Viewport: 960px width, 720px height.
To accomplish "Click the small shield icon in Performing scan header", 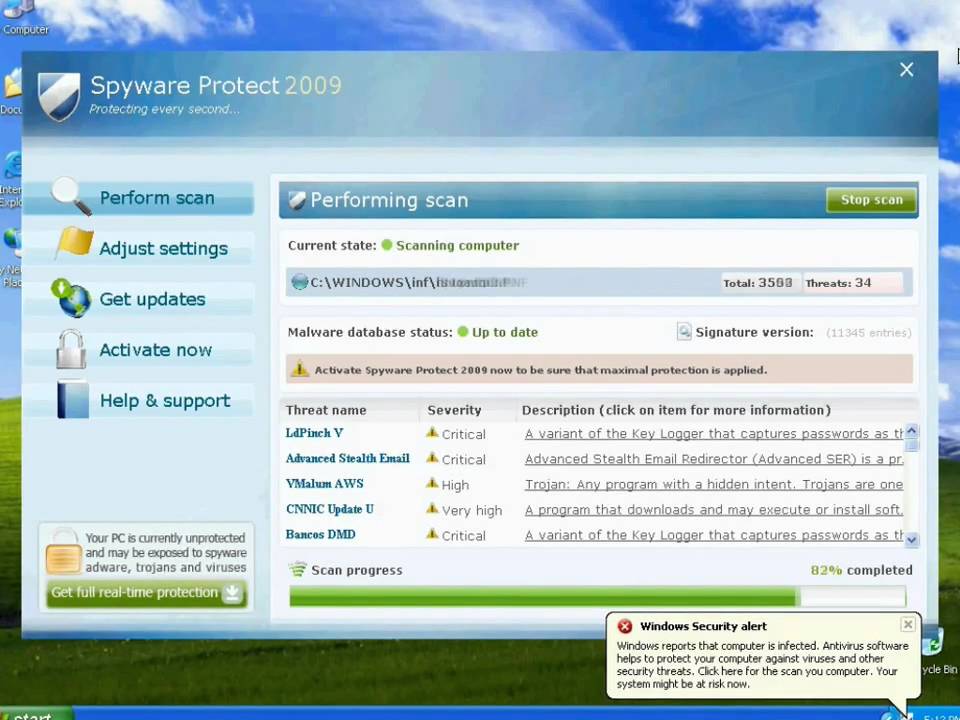I will pos(297,200).
